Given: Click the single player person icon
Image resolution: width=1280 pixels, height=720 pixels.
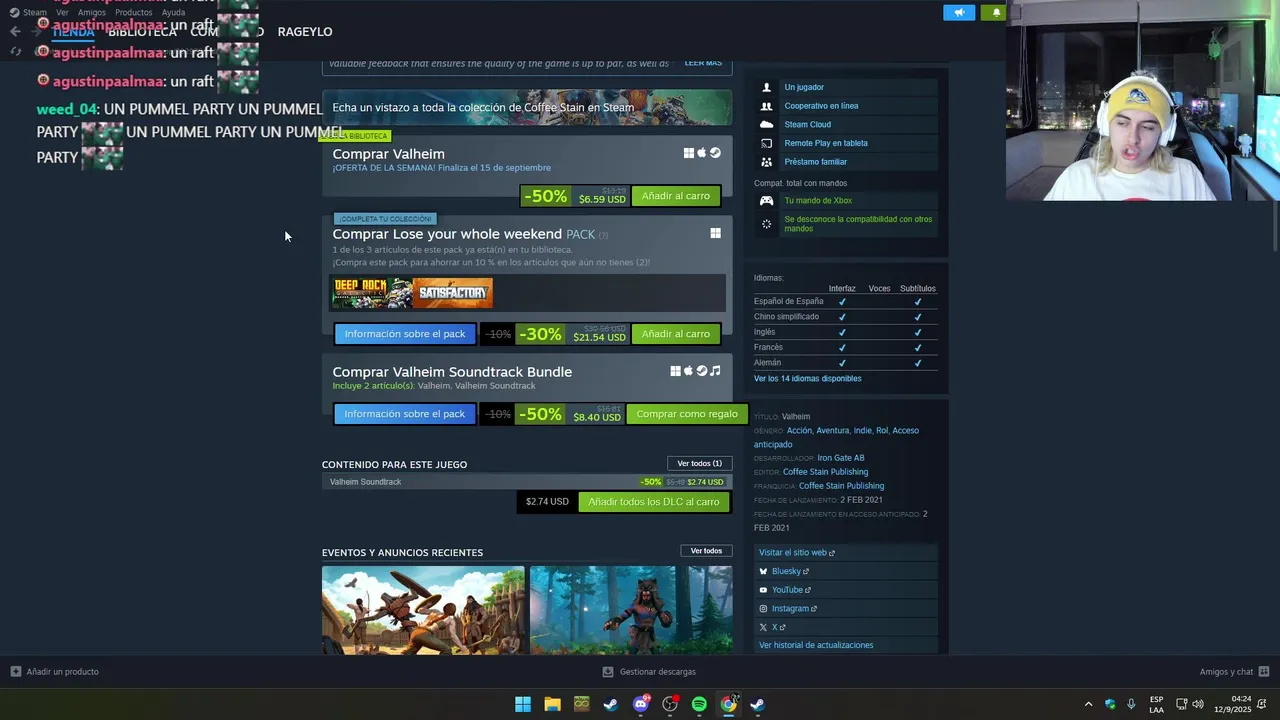Looking at the screenshot, I should click(x=766, y=87).
